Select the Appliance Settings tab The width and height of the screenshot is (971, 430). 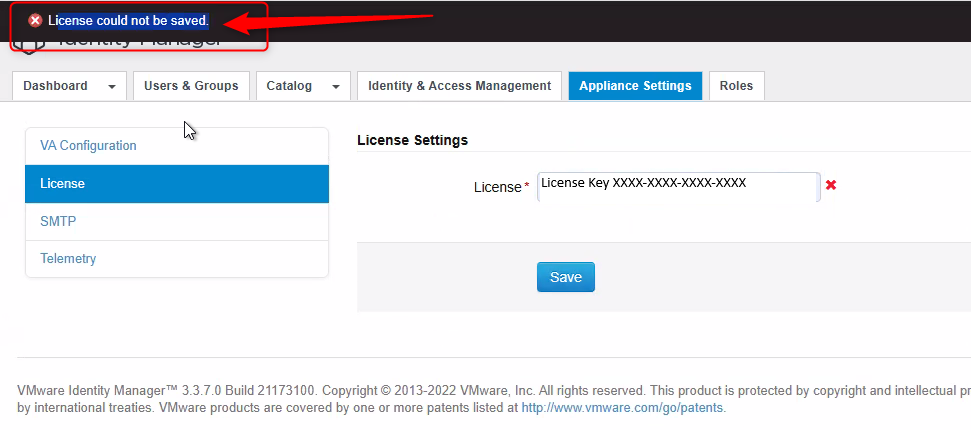[x=635, y=86]
